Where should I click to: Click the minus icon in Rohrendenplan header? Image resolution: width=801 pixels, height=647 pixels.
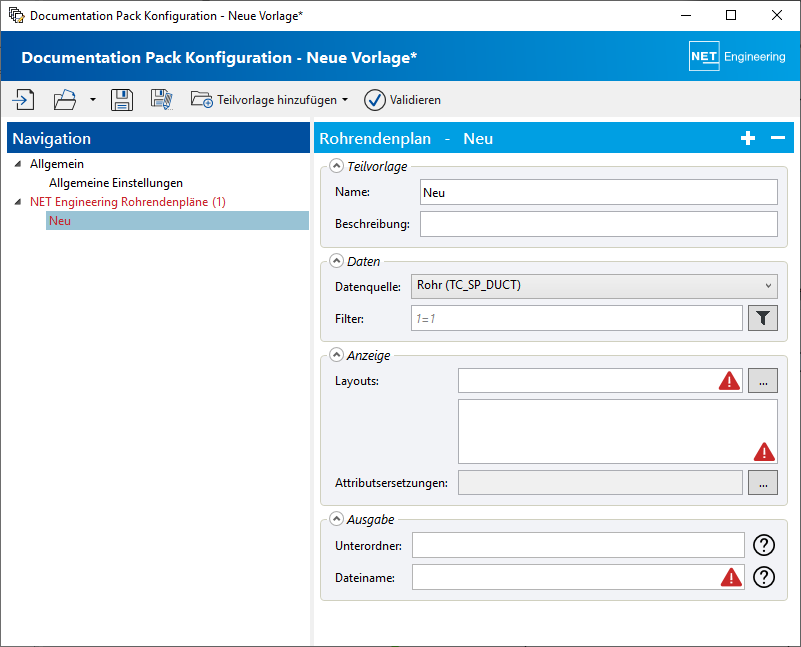pyautogui.click(x=778, y=138)
